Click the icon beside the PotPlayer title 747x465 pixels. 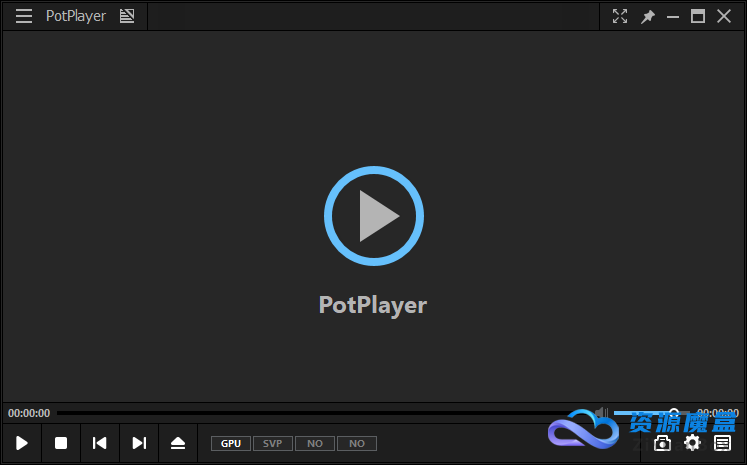127,16
